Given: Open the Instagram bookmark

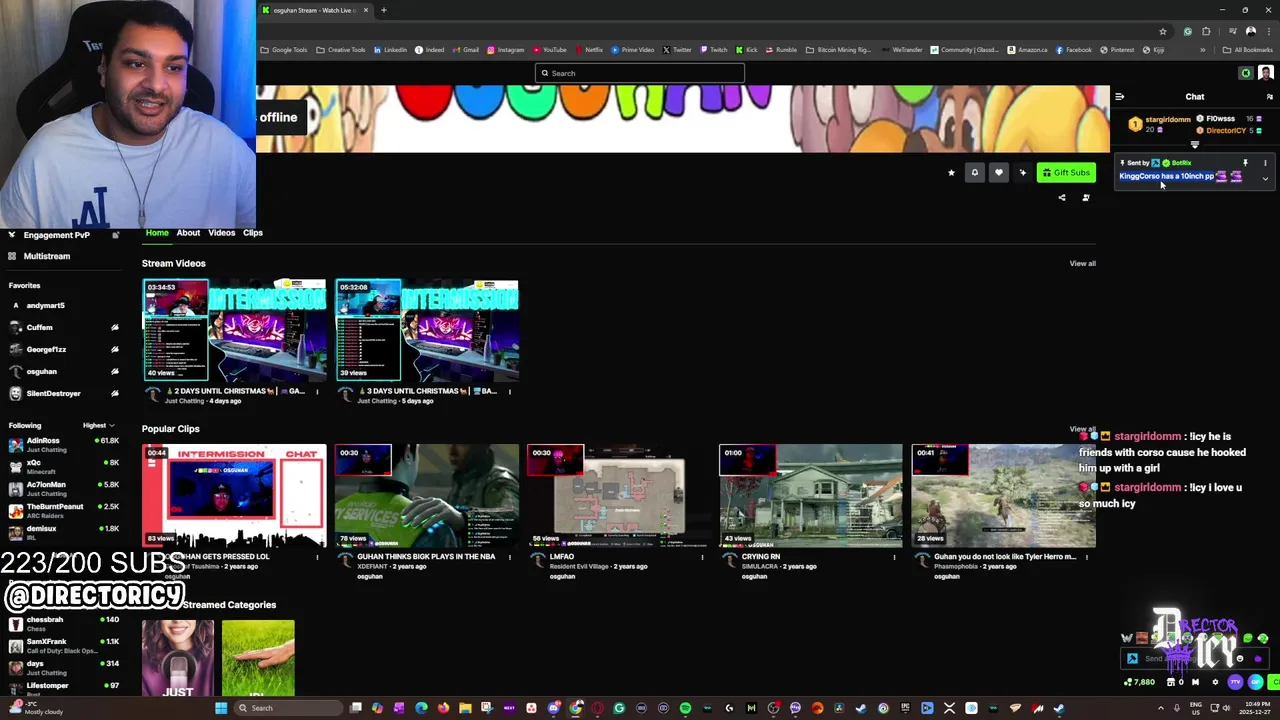Looking at the screenshot, I should pos(506,50).
